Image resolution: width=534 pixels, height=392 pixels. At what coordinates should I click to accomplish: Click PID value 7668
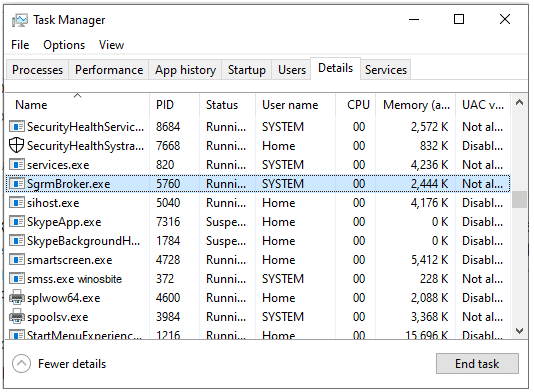(x=168, y=146)
